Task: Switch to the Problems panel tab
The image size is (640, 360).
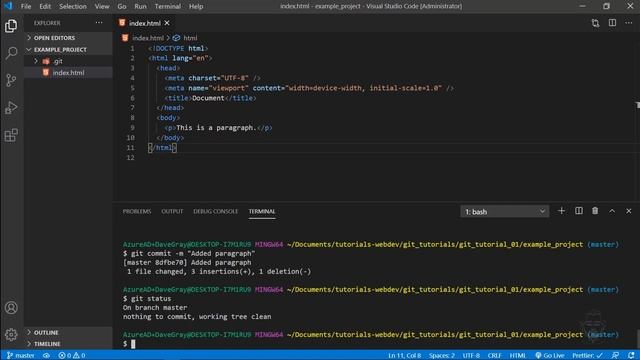Action: (x=137, y=211)
